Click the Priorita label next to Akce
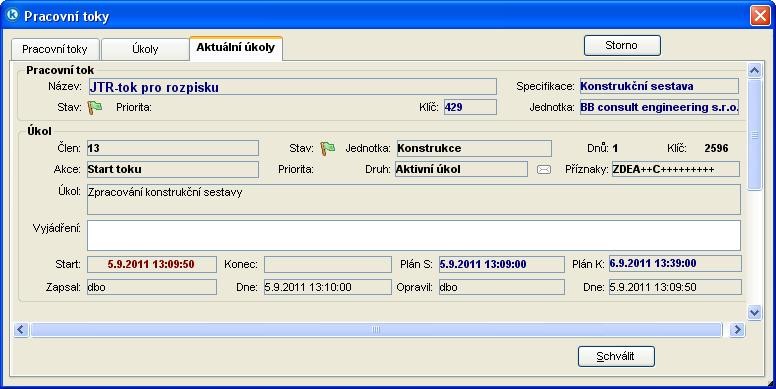 (x=296, y=169)
